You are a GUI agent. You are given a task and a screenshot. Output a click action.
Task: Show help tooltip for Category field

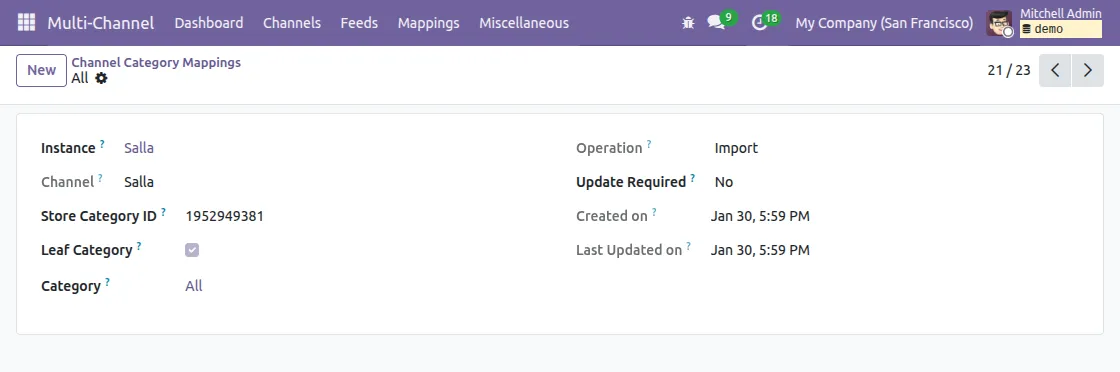(x=107, y=282)
